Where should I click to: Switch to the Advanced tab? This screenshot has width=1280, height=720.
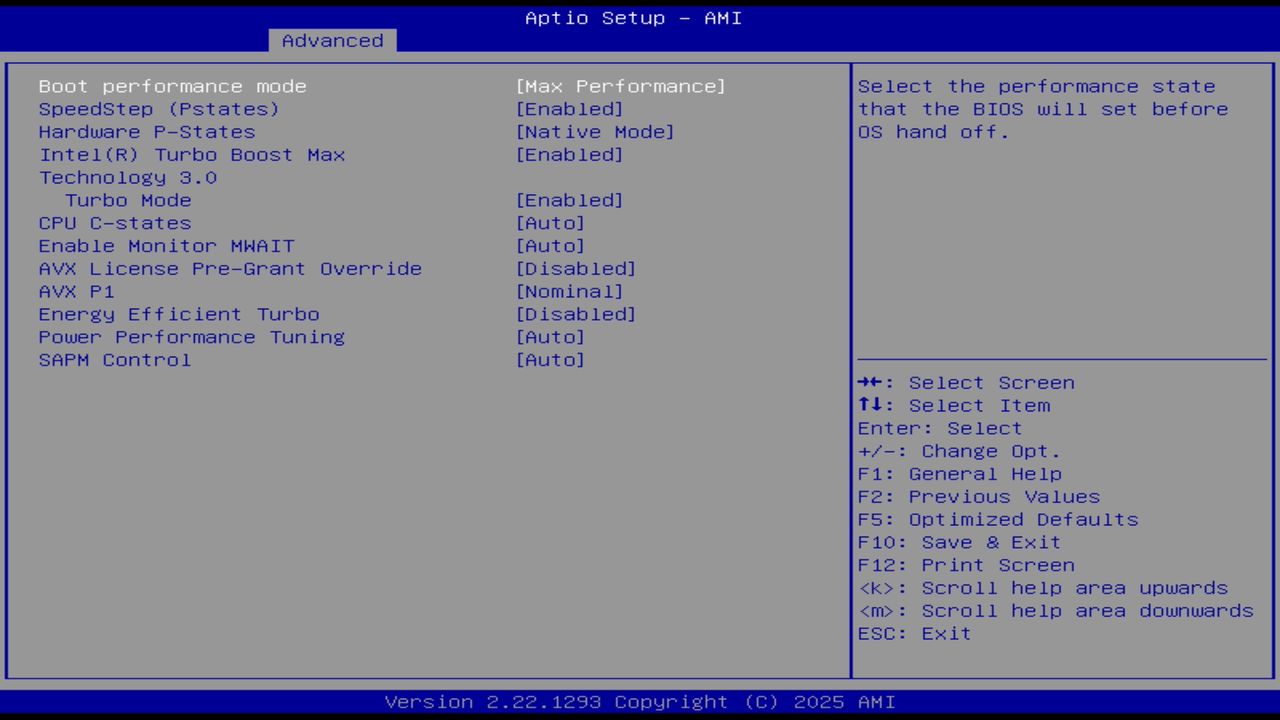[x=332, y=40]
